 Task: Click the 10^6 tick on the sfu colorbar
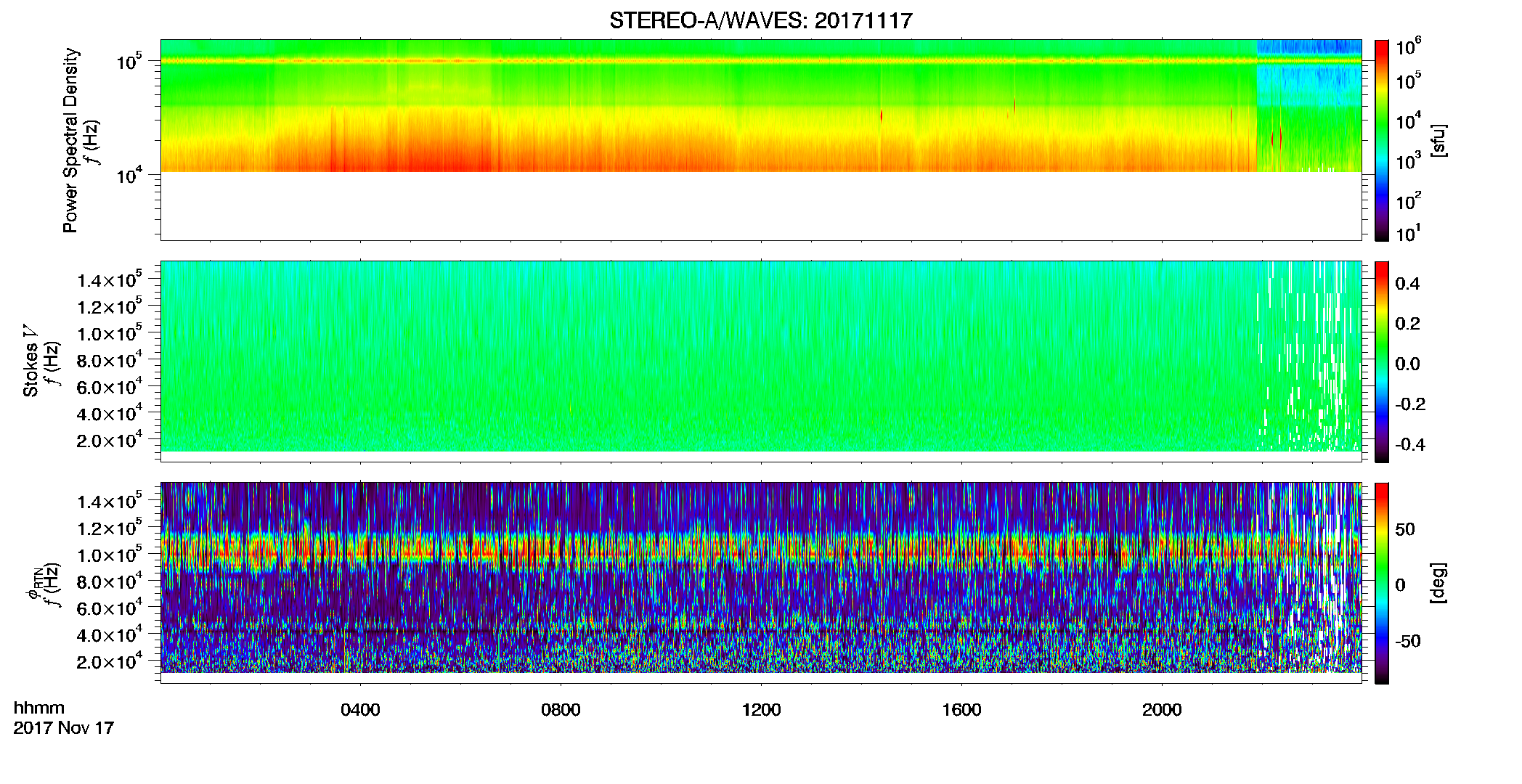coord(1408,47)
